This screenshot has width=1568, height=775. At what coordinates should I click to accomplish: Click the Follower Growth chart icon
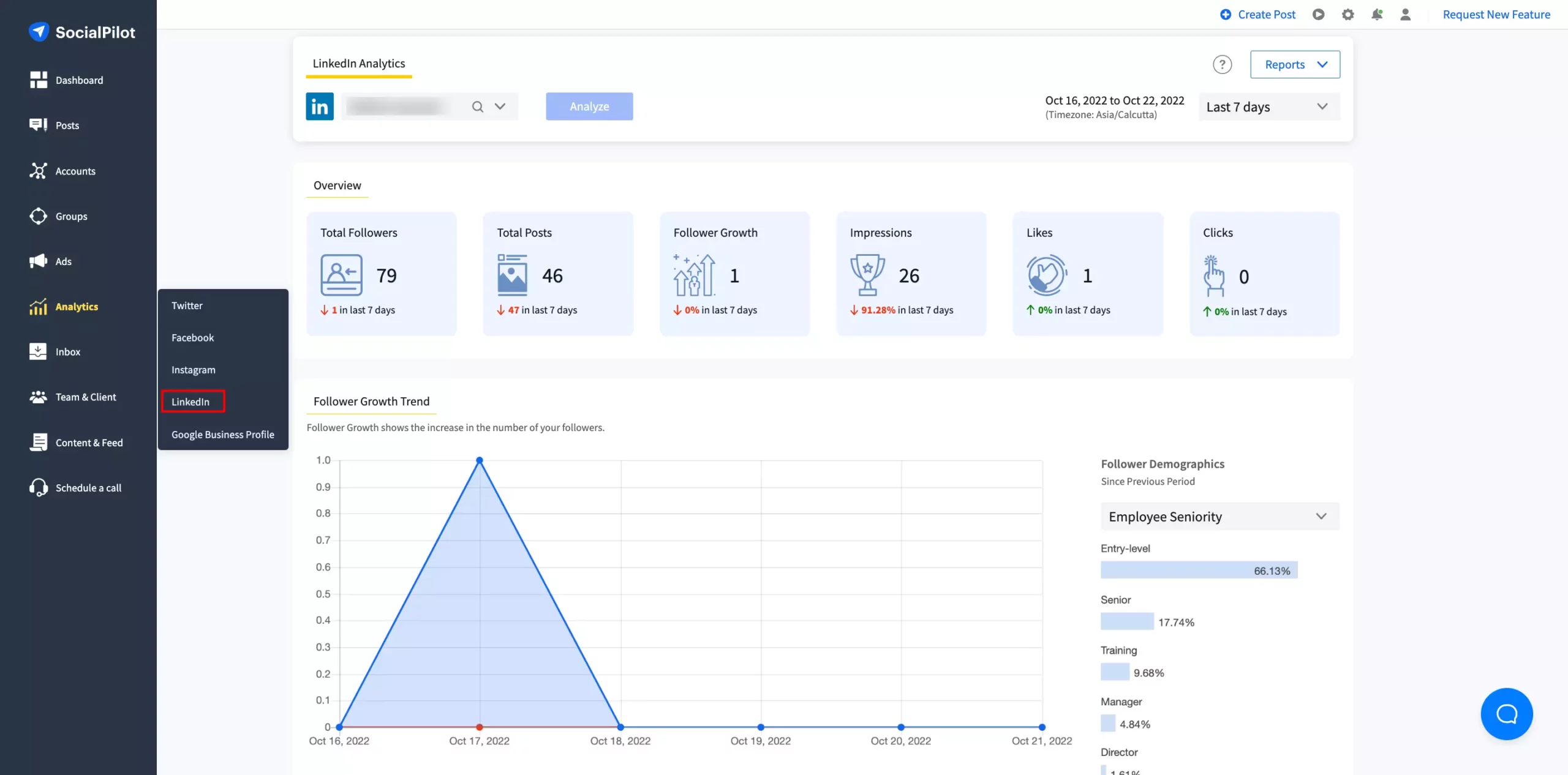tap(694, 275)
